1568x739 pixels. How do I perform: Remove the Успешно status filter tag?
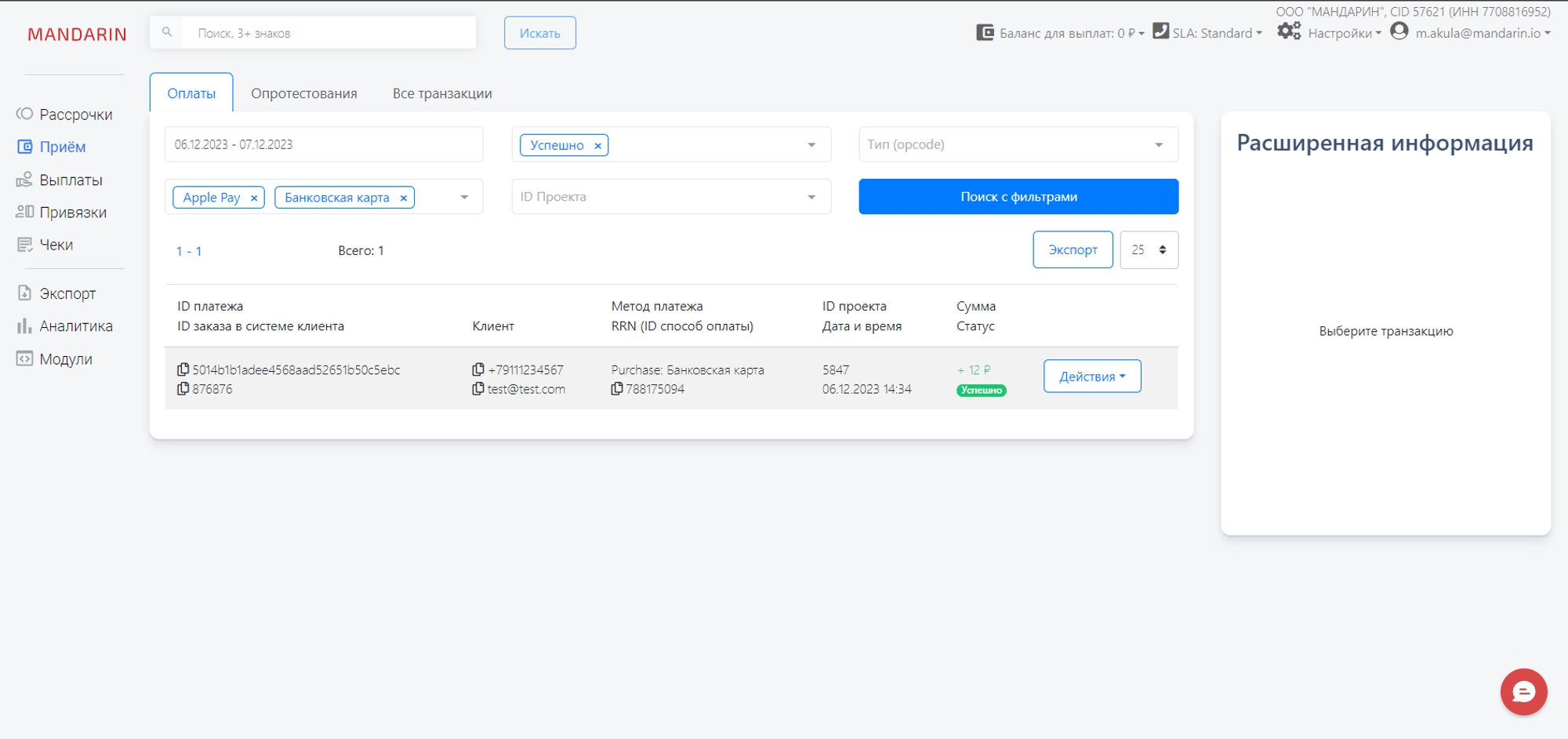597,146
